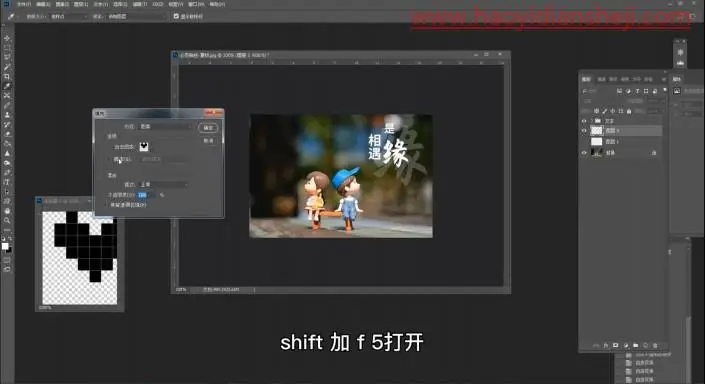
Task: Select the Magic Wand tool
Action: [x=7, y=67]
